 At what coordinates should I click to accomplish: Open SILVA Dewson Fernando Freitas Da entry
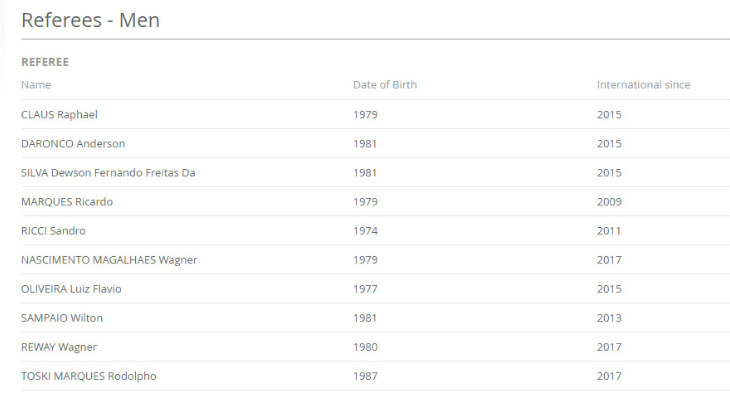click(108, 172)
